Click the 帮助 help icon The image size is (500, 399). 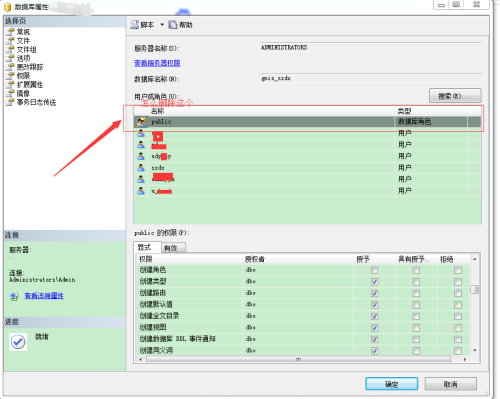click(x=173, y=25)
